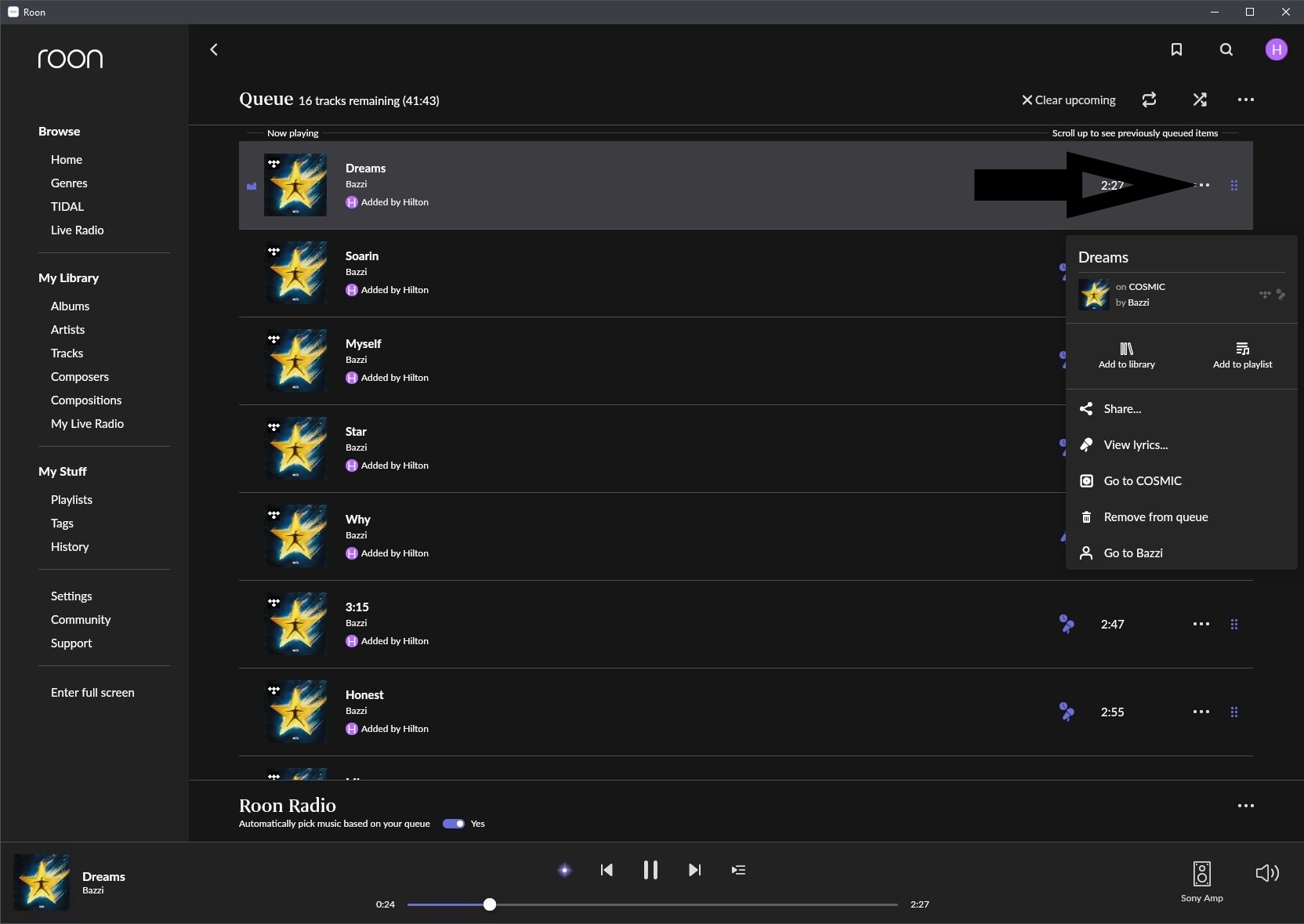Select Go to COSMIC menu entry
Screen dimensions: 1304x924
pyautogui.click(x=1182, y=481)
